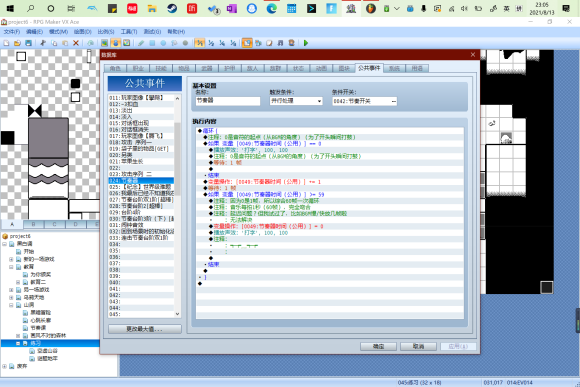Screen dimensions: 580x387
Task: Set map zoom scale to 1/1
Action: tap(200, 43)
